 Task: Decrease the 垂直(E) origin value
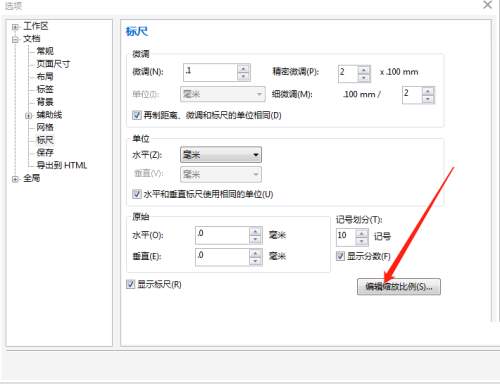pyautogui.click(x=255, y=261)
